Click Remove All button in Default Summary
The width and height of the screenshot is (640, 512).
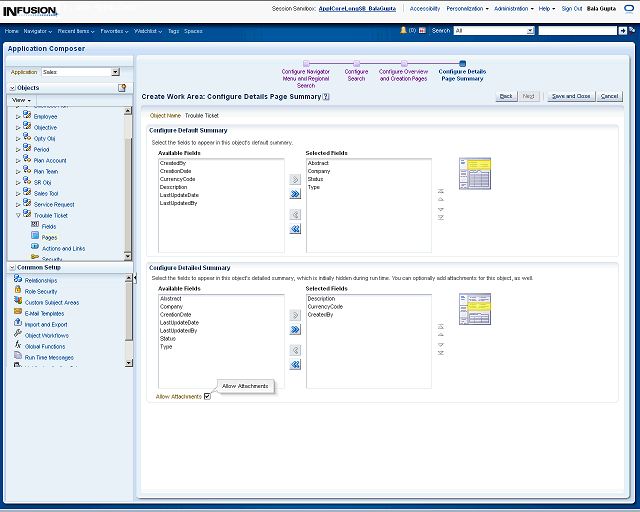point(295,229)
